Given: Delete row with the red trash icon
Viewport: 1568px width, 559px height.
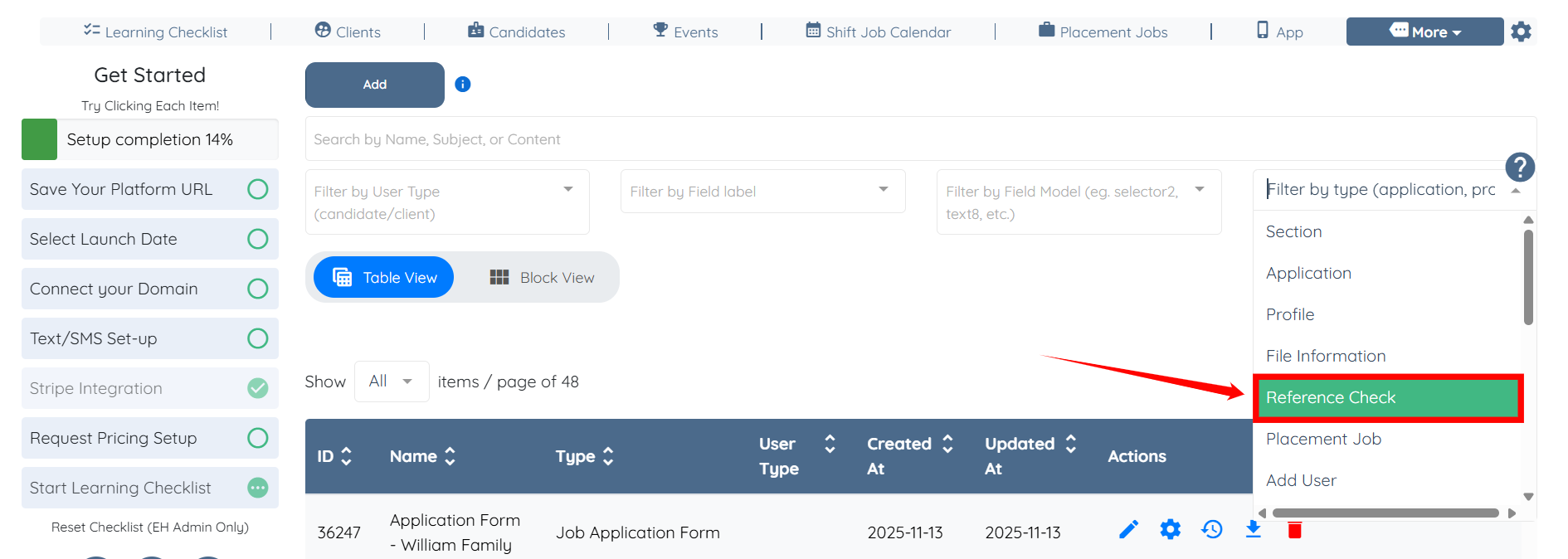Looking at the screenshot, I should tap(1294, 529).
